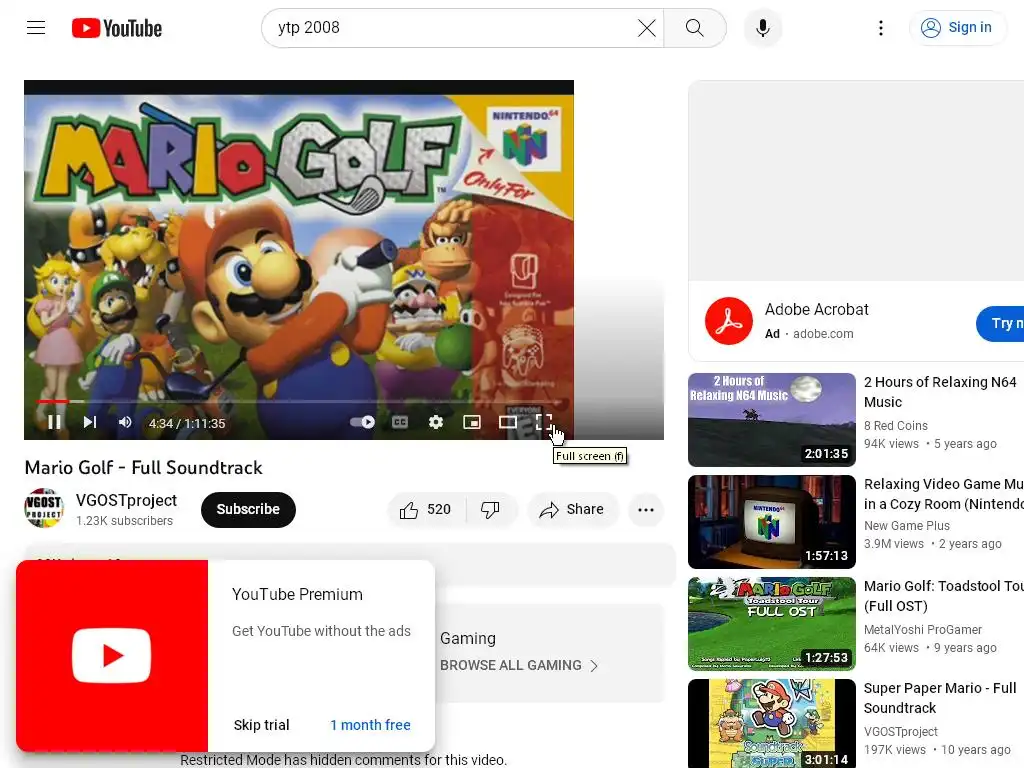
Task: Open the top-bar three-dot settings menu
Action: (880, 28)
